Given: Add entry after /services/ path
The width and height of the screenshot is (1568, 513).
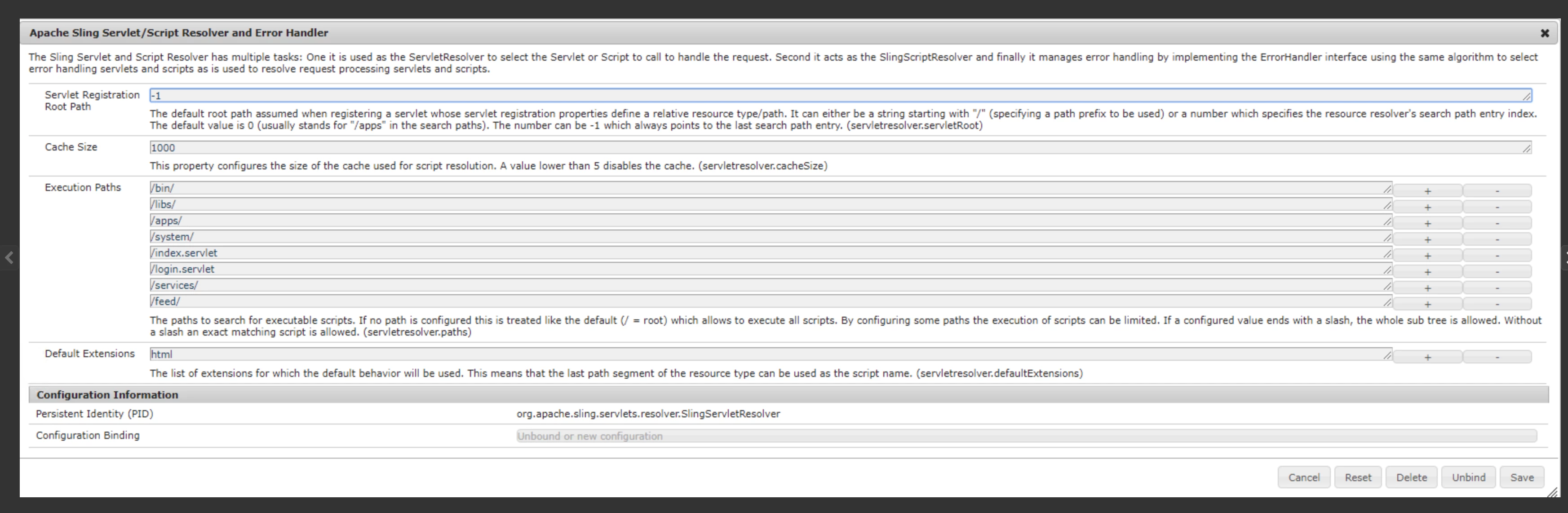Looking at the screenshot, I should click(x=1427, y=288).
